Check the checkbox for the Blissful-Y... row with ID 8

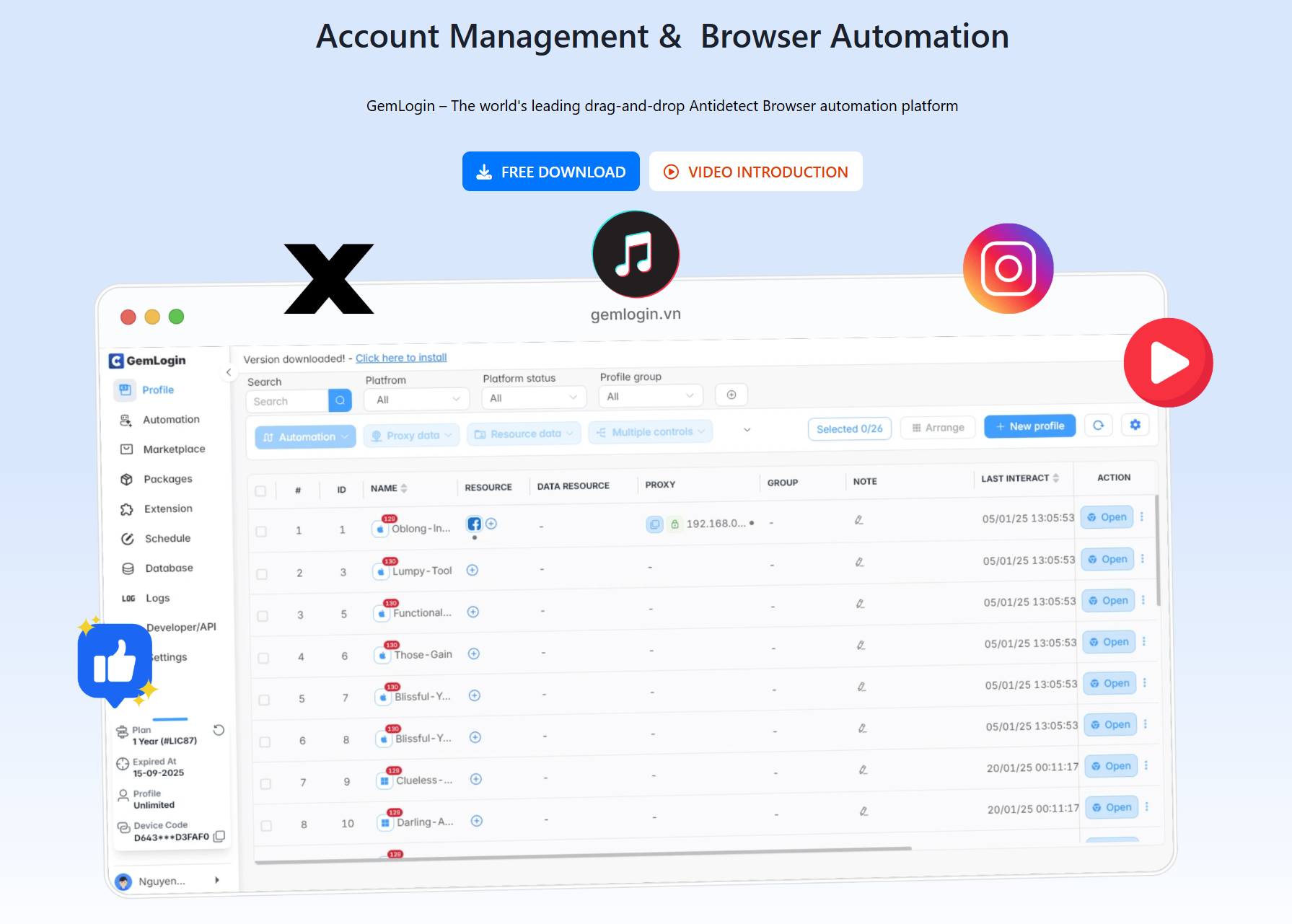click(265, 742)
